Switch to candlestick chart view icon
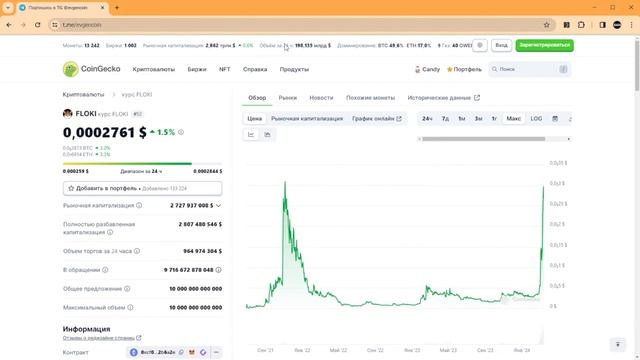 point(267,134)
